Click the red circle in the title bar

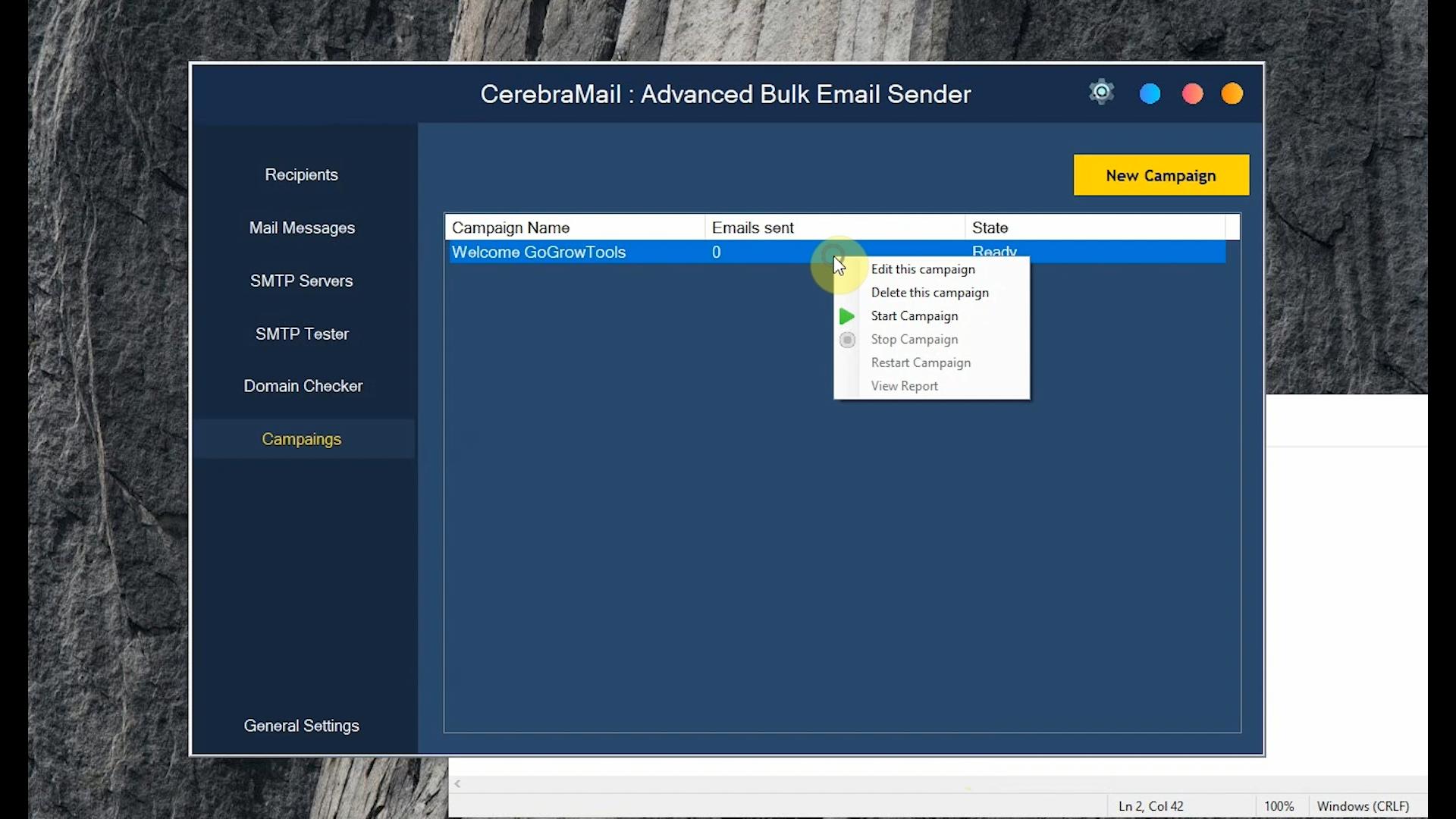tap(1191, 93)
